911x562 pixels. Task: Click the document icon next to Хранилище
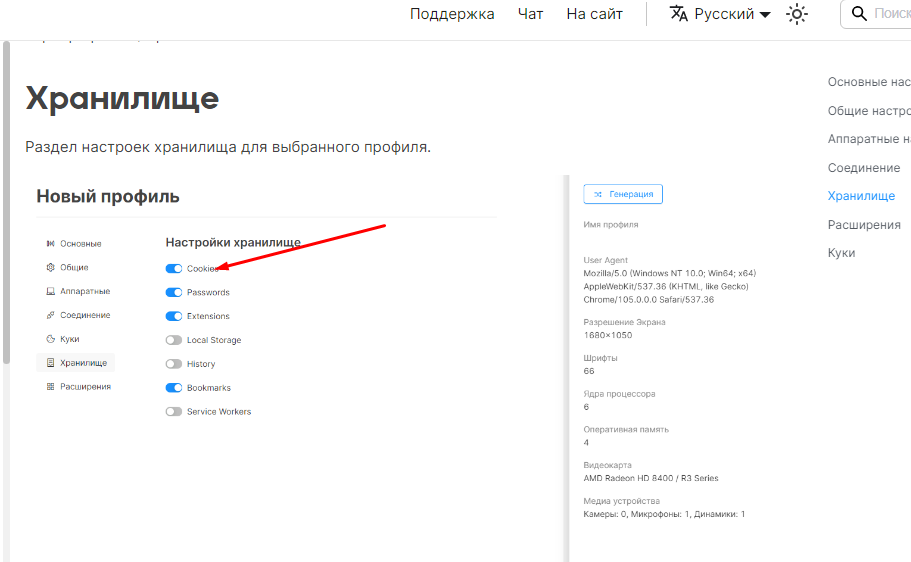click(x=51, y=363)
